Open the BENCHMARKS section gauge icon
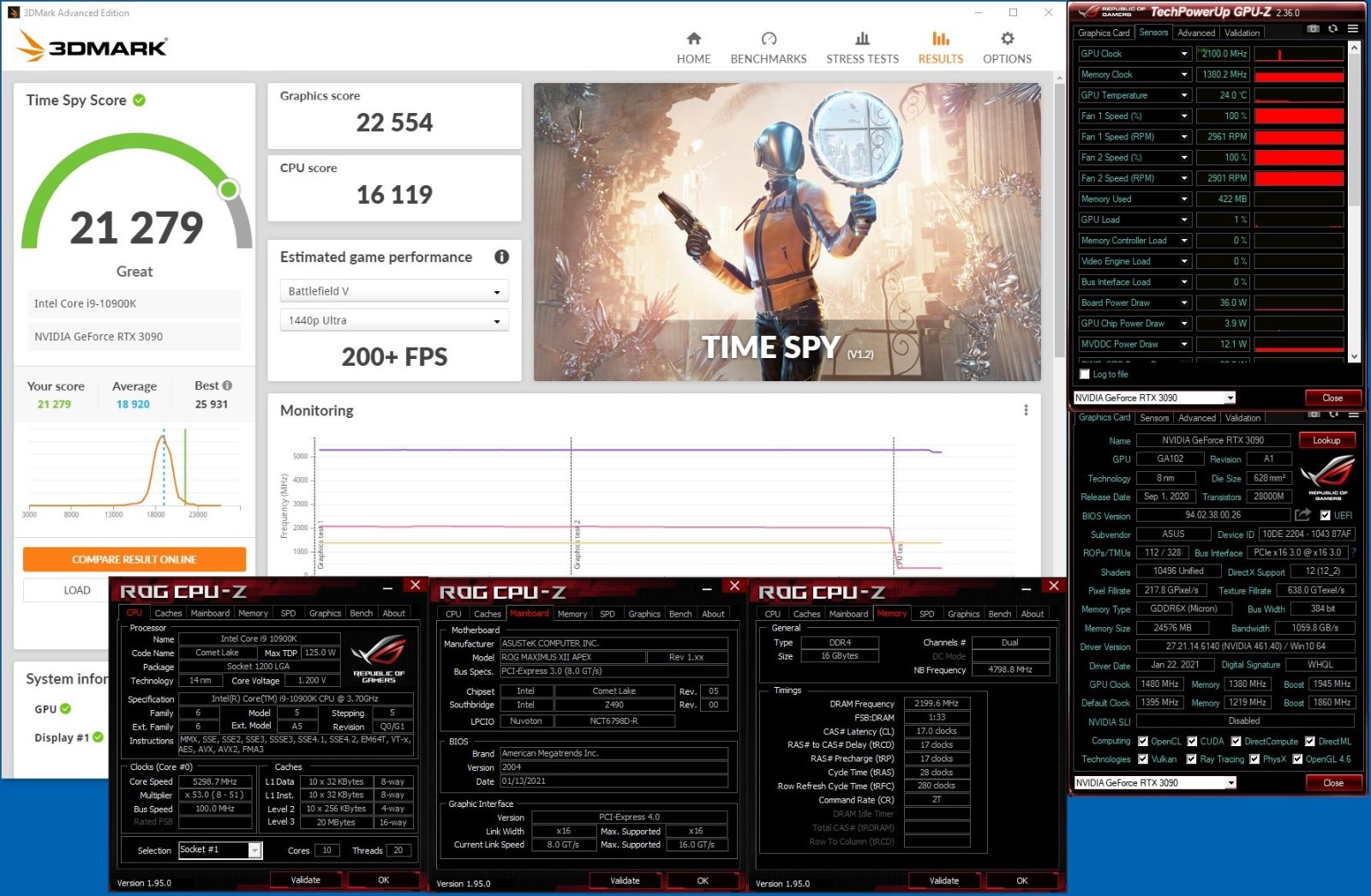Viewport: 1371px width, 896px height. click(769, 39)
